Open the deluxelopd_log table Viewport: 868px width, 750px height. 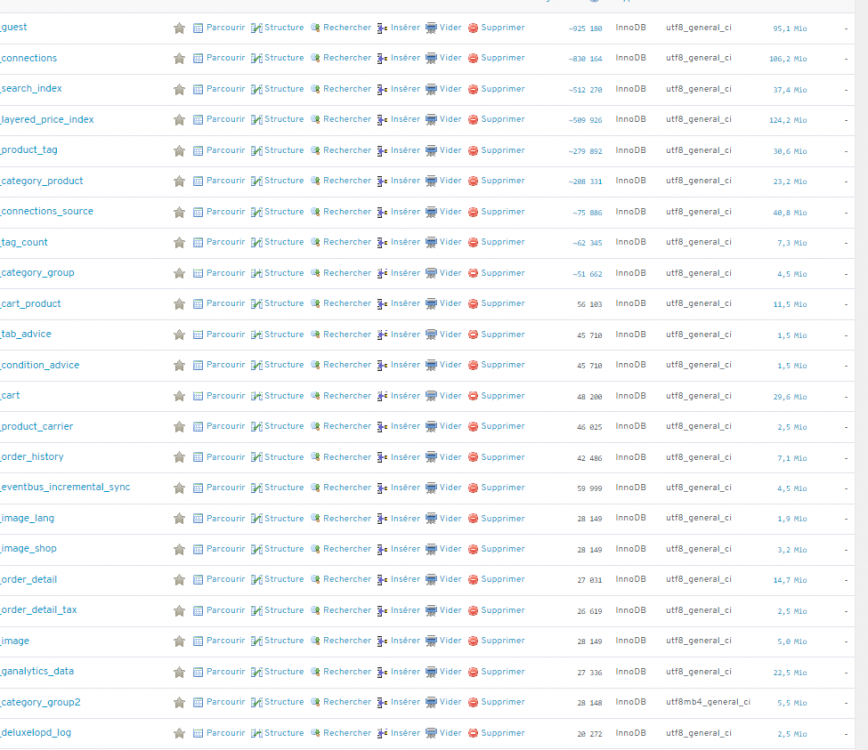[x=36, y=733]
